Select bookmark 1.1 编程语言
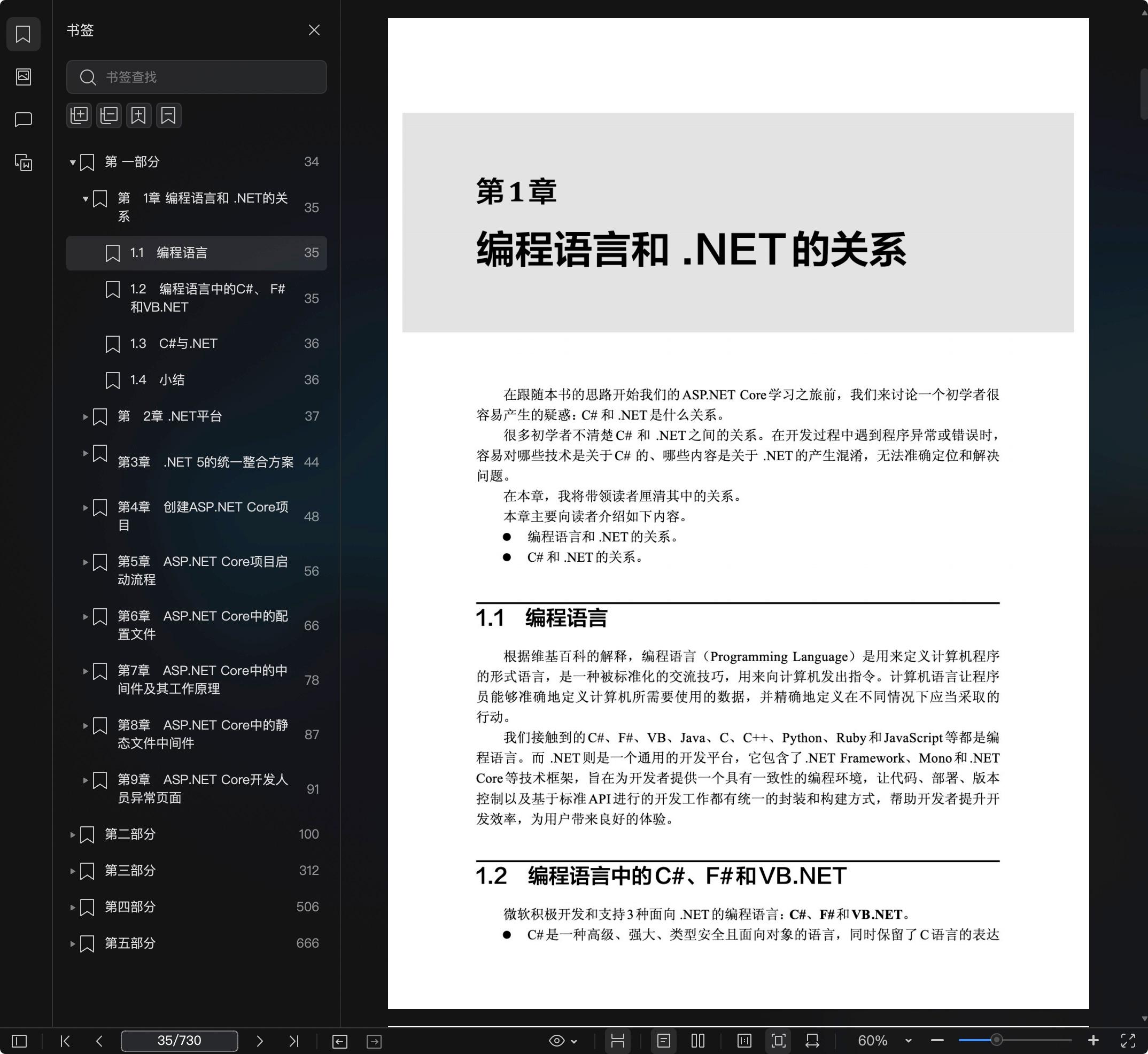The height and width of the screenshot is (1054, 1148). click(197, 253)
